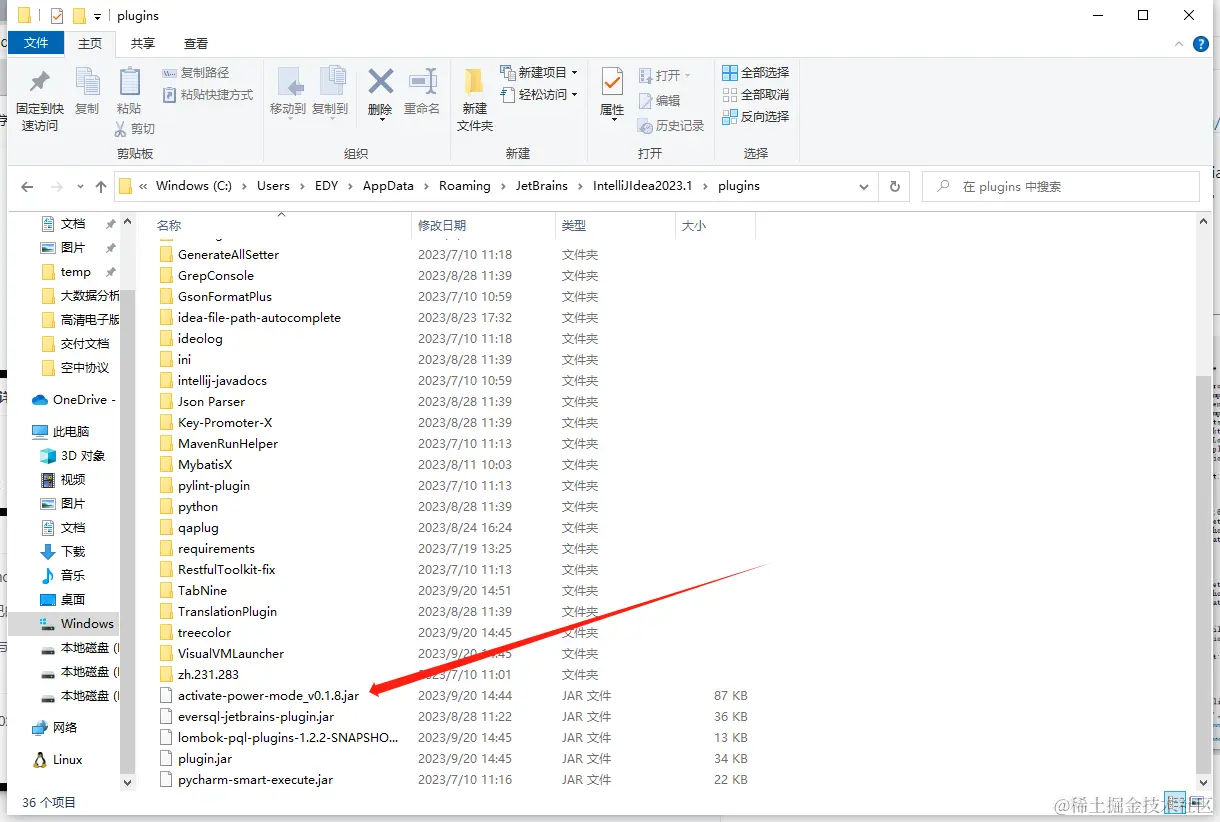Open the recent locations dropdown arrow
This screenshot has width=1220, height=822.
click(79, 187)
